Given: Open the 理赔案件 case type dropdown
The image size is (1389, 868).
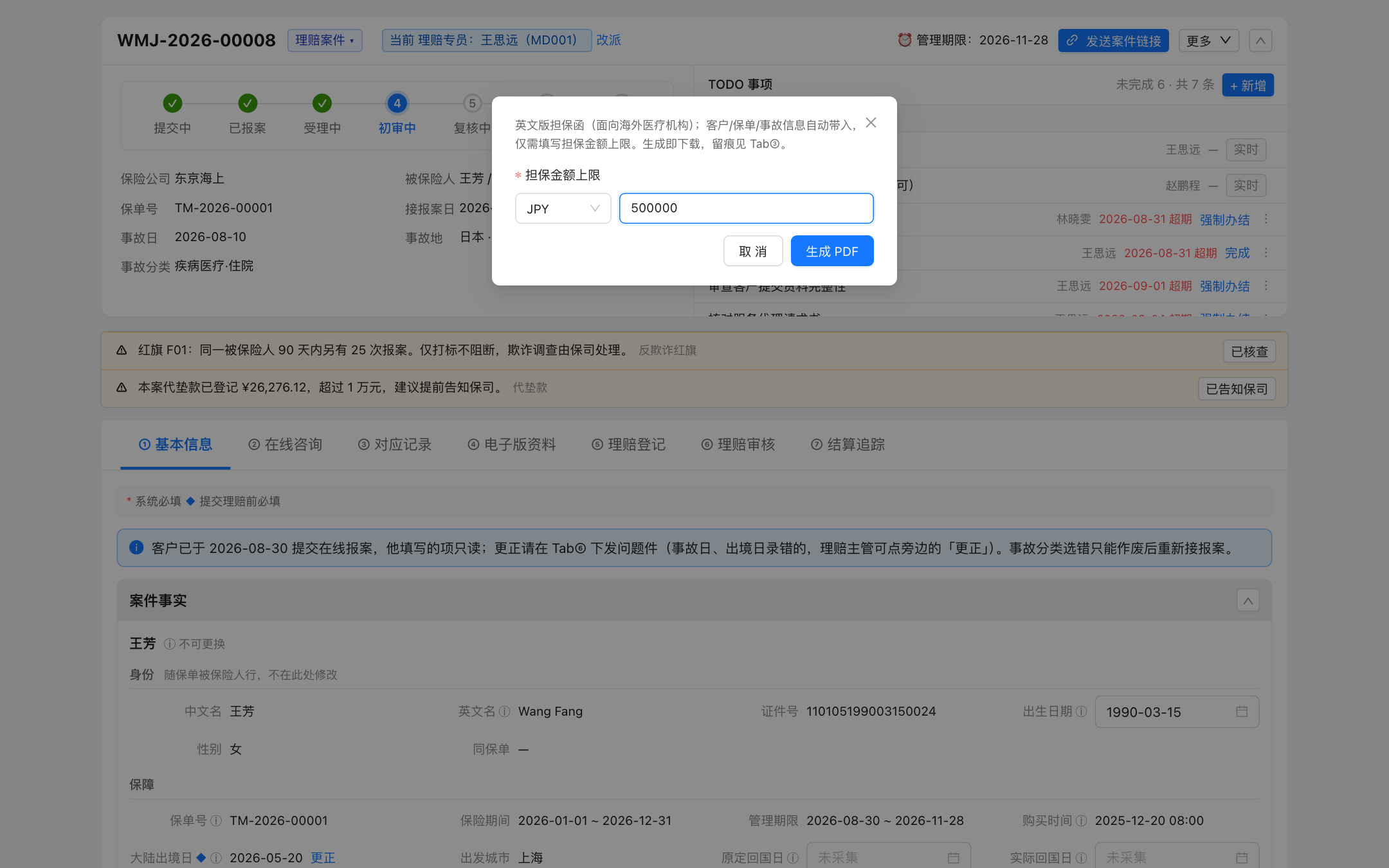Looking at the screenshot, I should 325,41.
